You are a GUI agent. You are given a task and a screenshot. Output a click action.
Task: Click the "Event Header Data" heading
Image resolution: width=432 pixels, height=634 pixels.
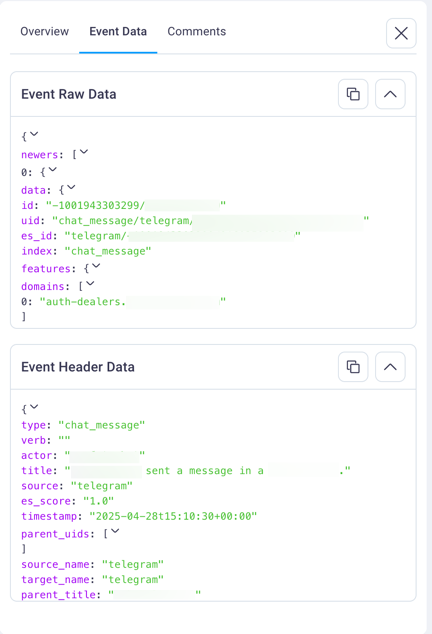(78, 367)
